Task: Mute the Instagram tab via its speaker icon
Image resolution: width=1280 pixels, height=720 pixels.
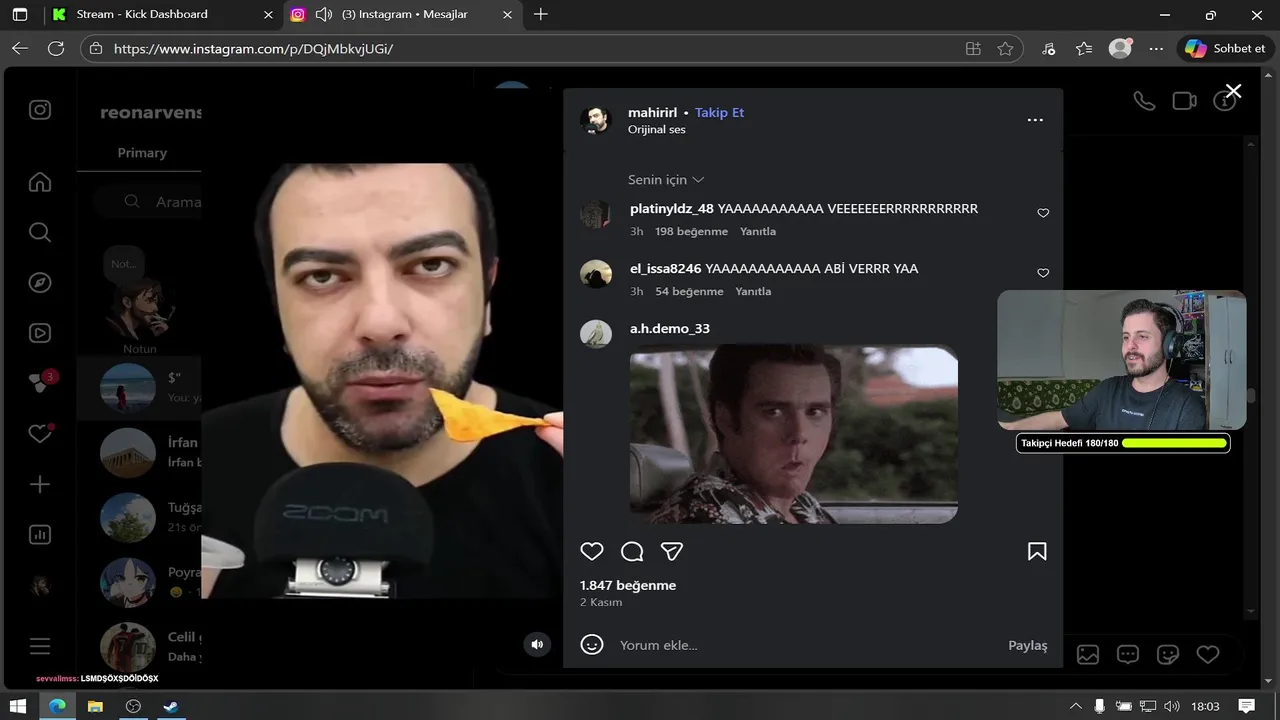Action: (x=323, y=14)
